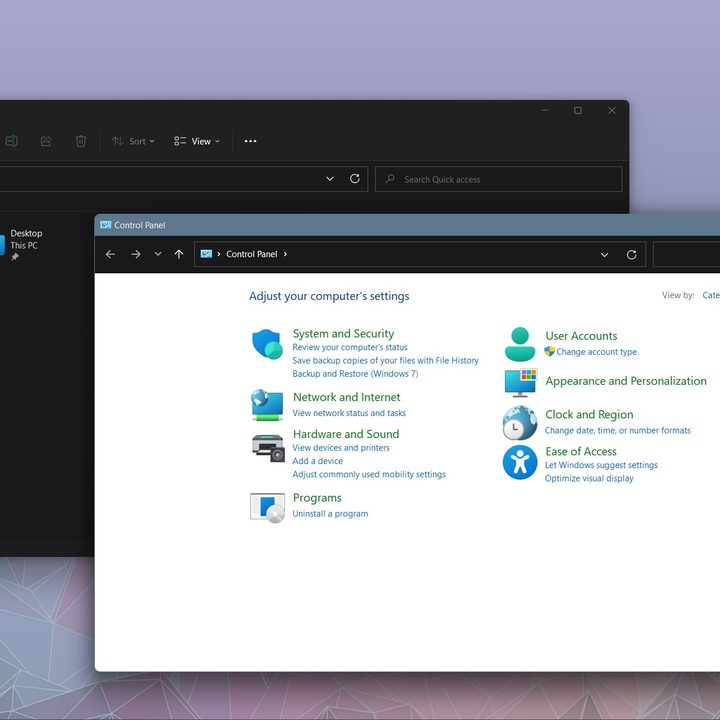
Task: Click the Rename icon in File Explorer toolbar
Action: click(11, 141)
